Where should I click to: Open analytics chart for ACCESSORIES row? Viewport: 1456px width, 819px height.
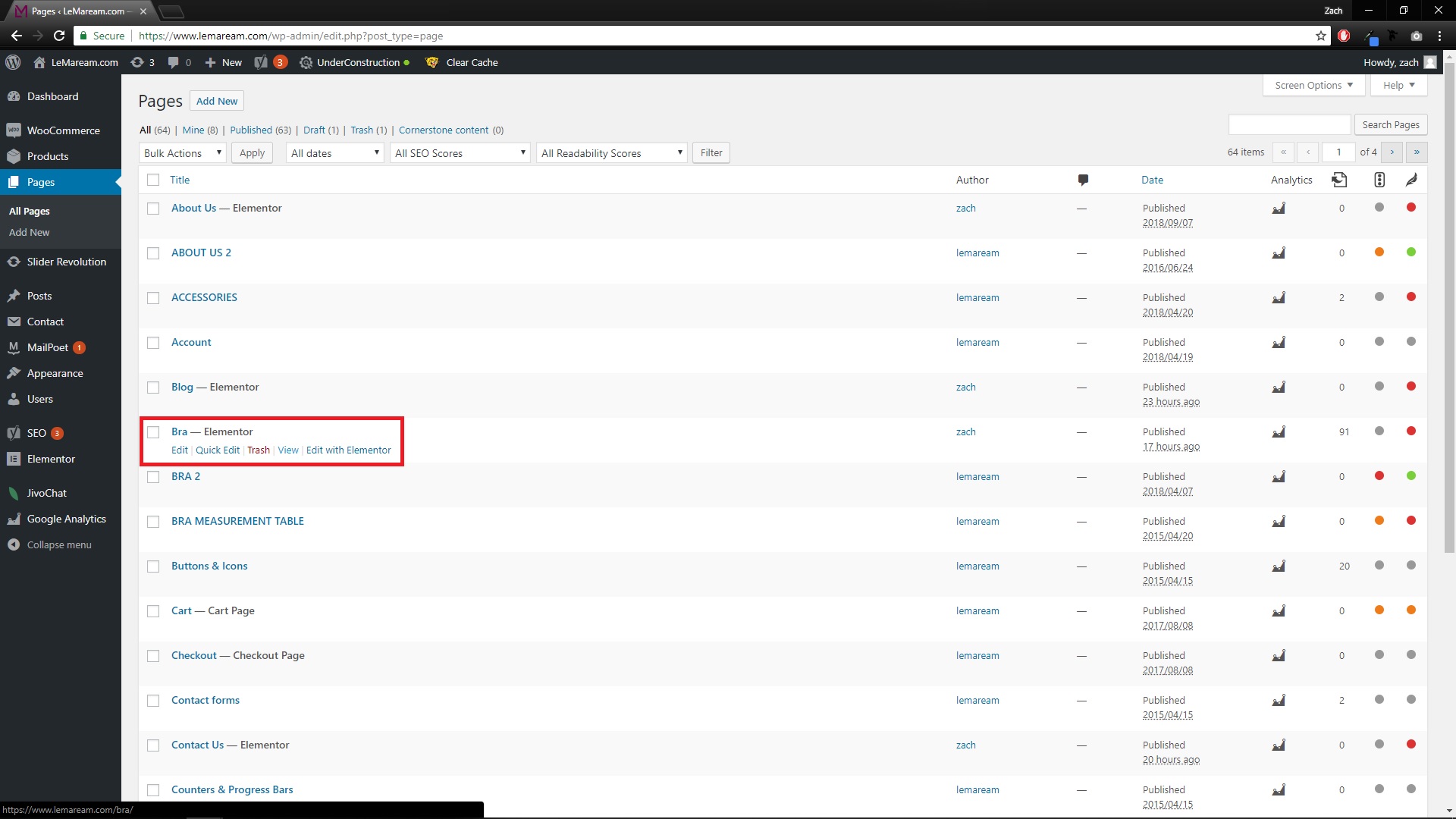click(x=1279, y=297)
